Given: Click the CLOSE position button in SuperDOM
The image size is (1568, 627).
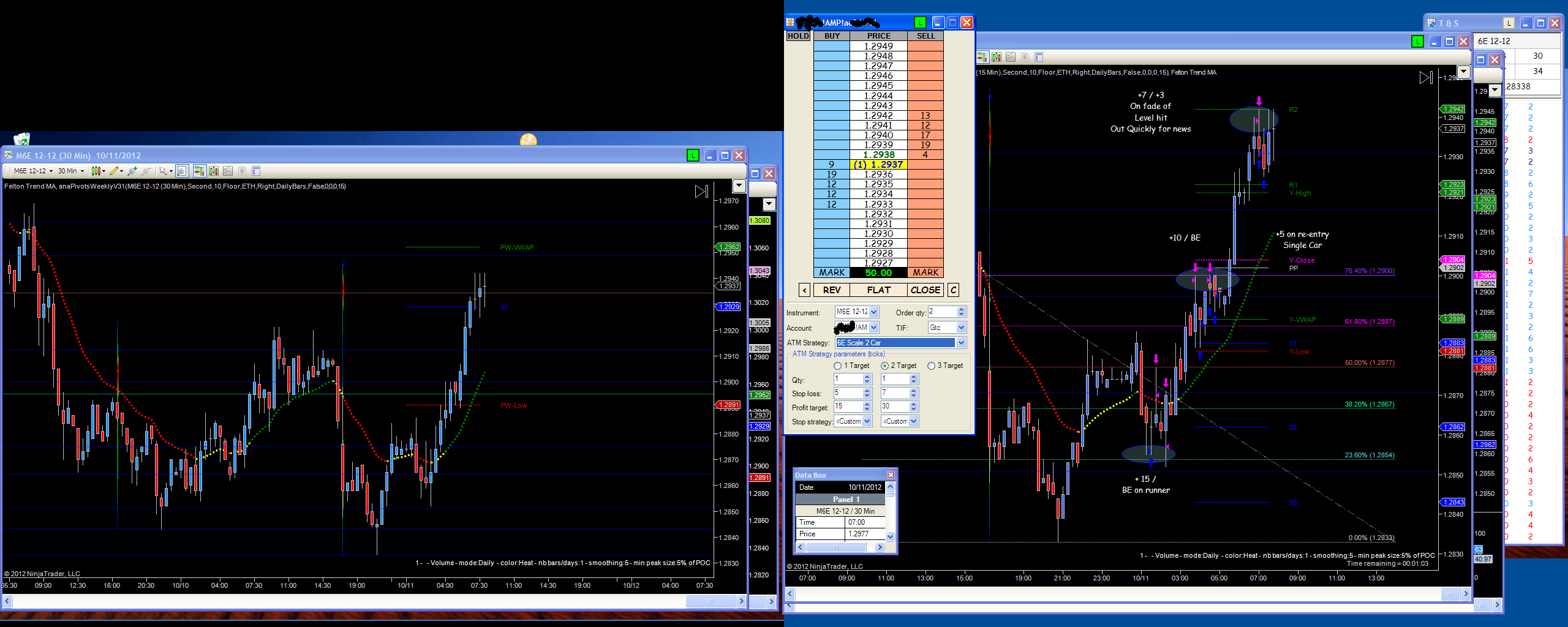Looking at the screenshot, I should (925, 290).
